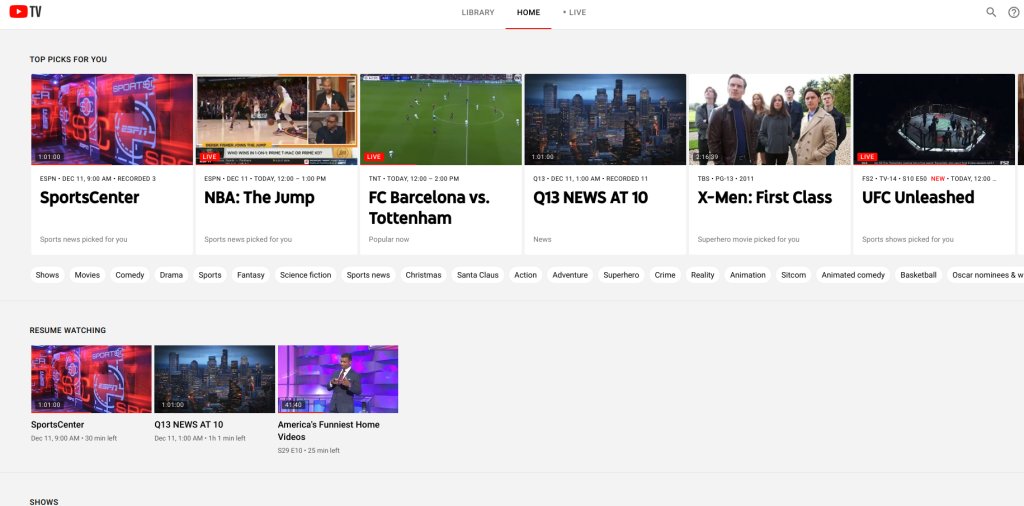The image size is (1024, 506).
Task: Resume Q13 NEWS AT 10 thumbnail in Resume Watching
Action: click(x=214, y=379)
